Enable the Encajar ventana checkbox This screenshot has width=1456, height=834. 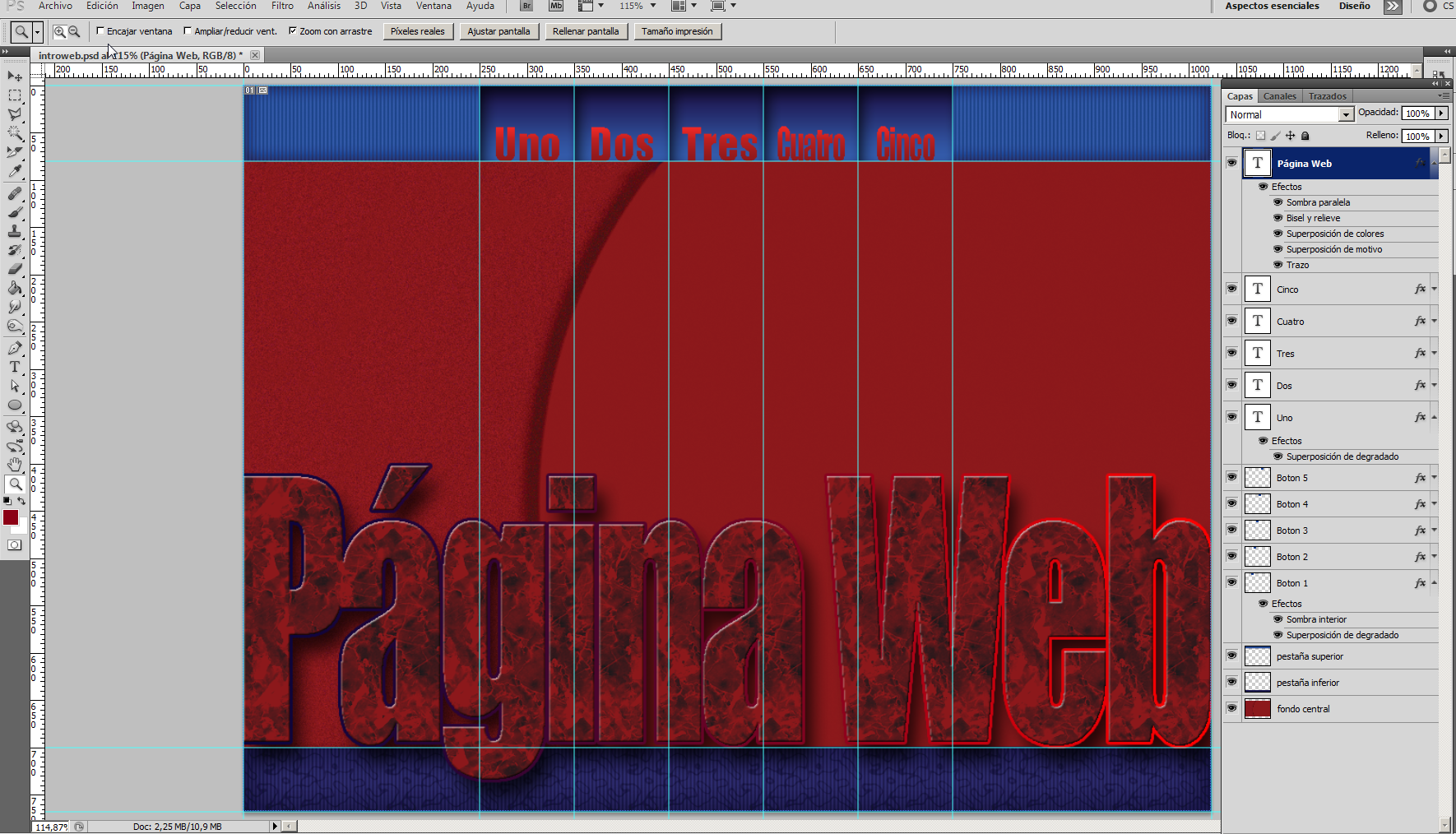[x=100, y=31]
